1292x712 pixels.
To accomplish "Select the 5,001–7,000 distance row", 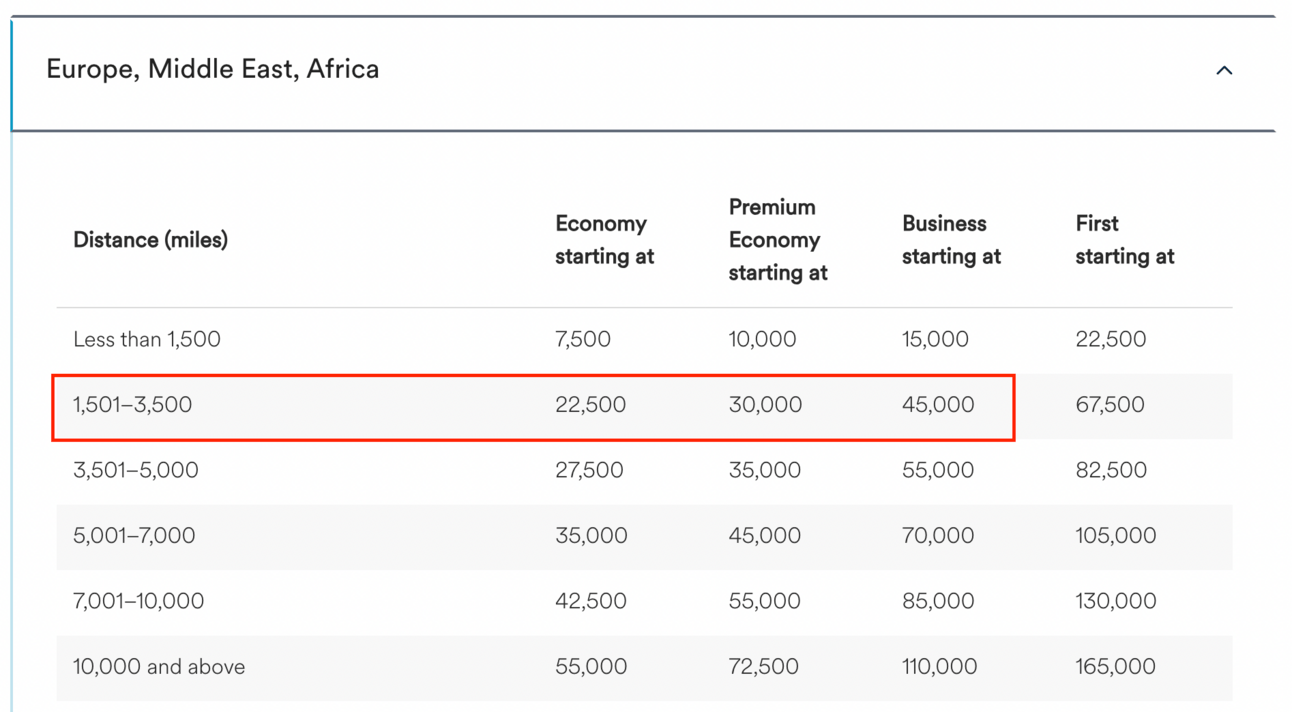I will (644, 536).
